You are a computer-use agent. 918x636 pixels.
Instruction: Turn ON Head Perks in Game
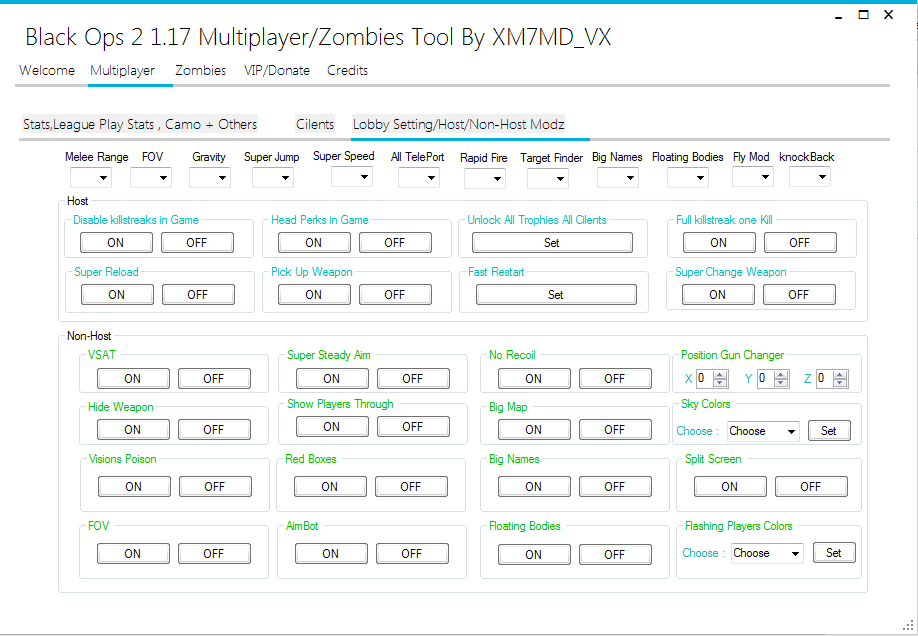click(314, 242)
